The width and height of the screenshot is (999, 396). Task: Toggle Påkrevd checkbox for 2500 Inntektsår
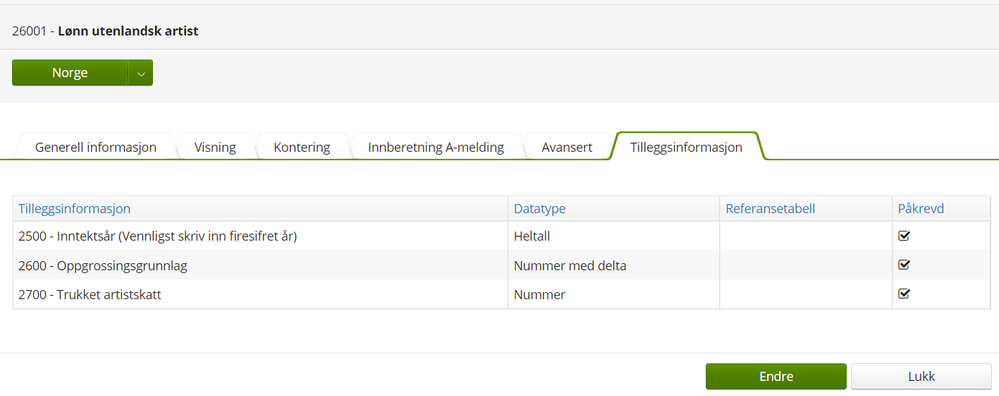click(x=903, y=236)
